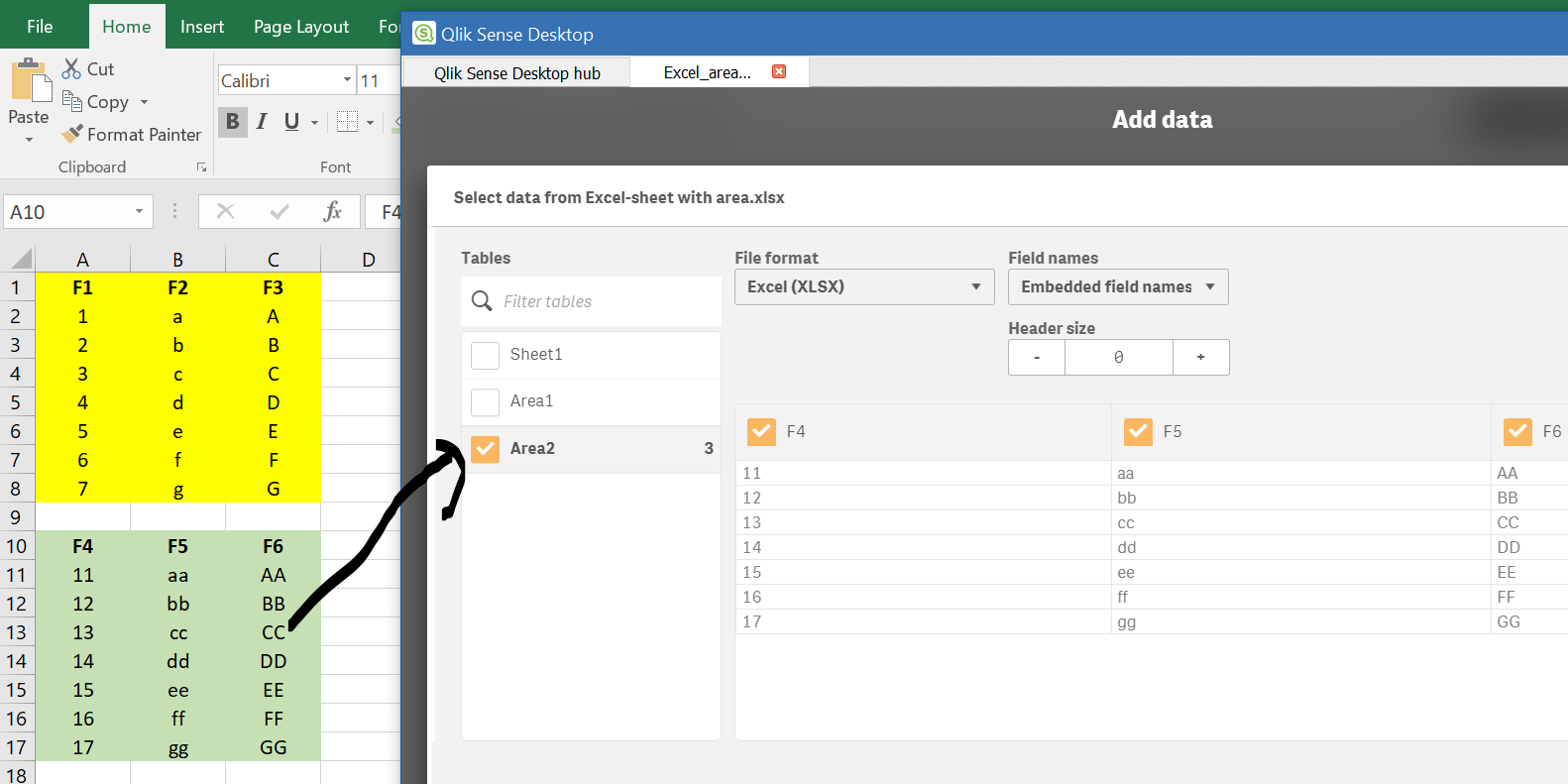The height and width of the screenshot is (784, 1568).
Task: Click the Select All corner triangle in Excel
Action: click(22, 260)
